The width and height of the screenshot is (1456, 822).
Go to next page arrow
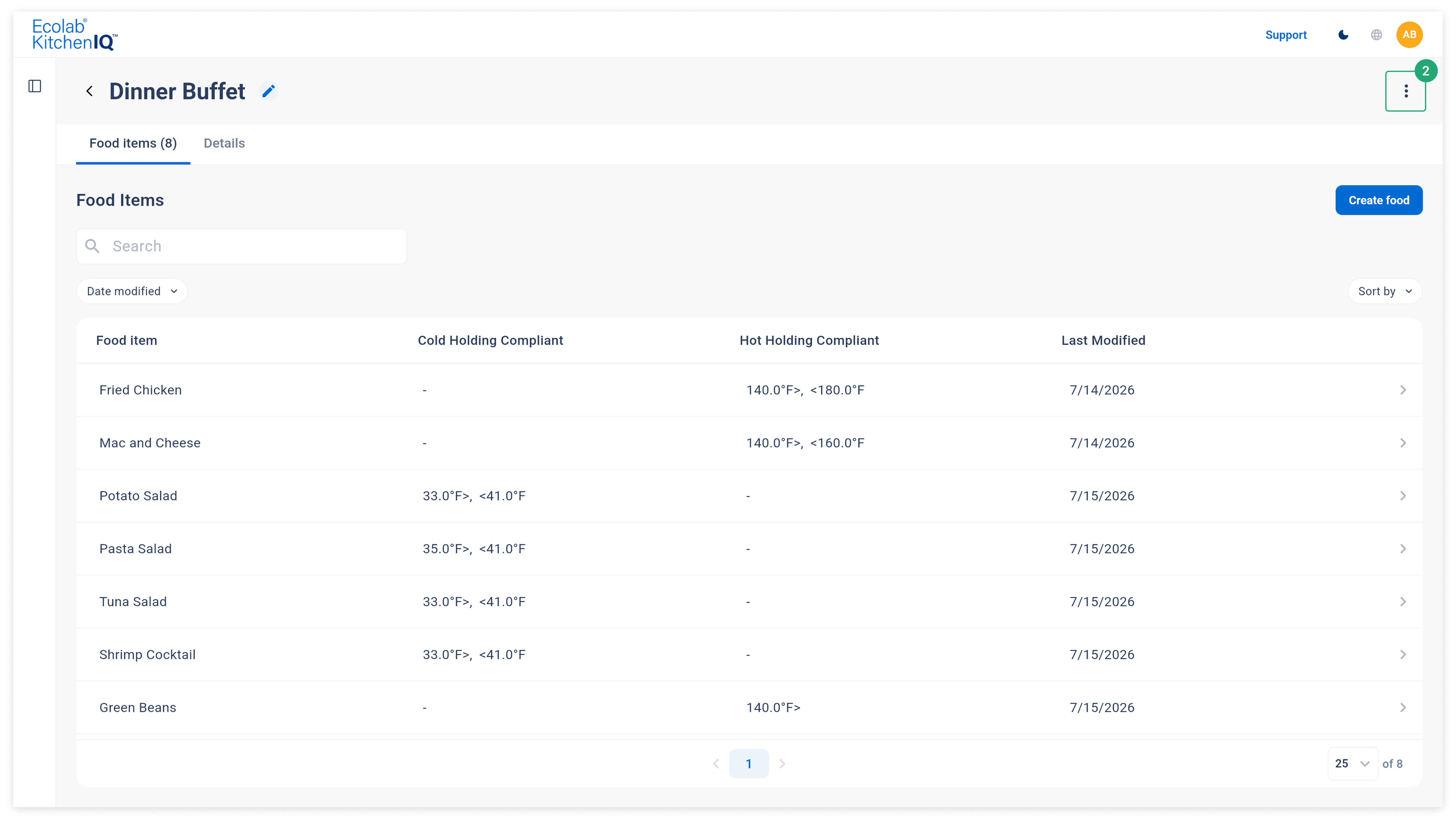tap(782, 764)
